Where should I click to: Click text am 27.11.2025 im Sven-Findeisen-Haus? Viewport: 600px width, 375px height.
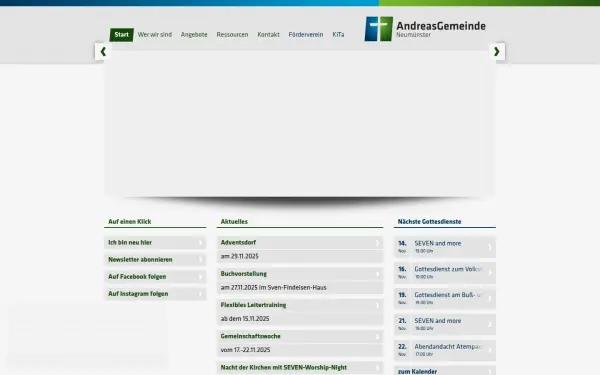(274, 288)
